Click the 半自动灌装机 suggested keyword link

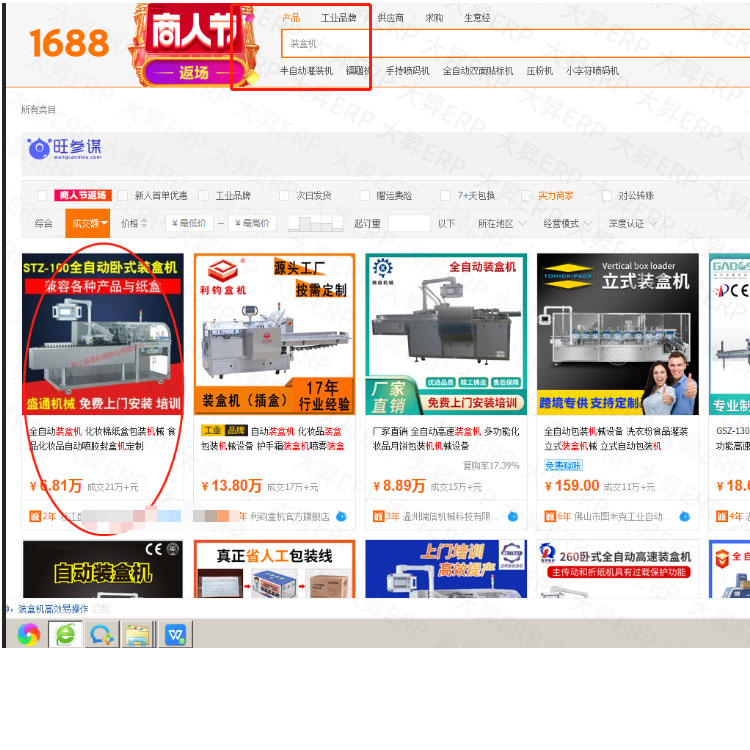[x=306, y=71]
